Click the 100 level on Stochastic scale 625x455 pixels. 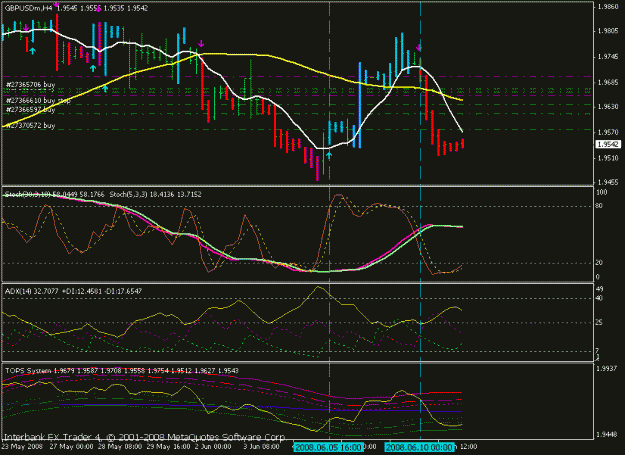click(x=601, y=192)
